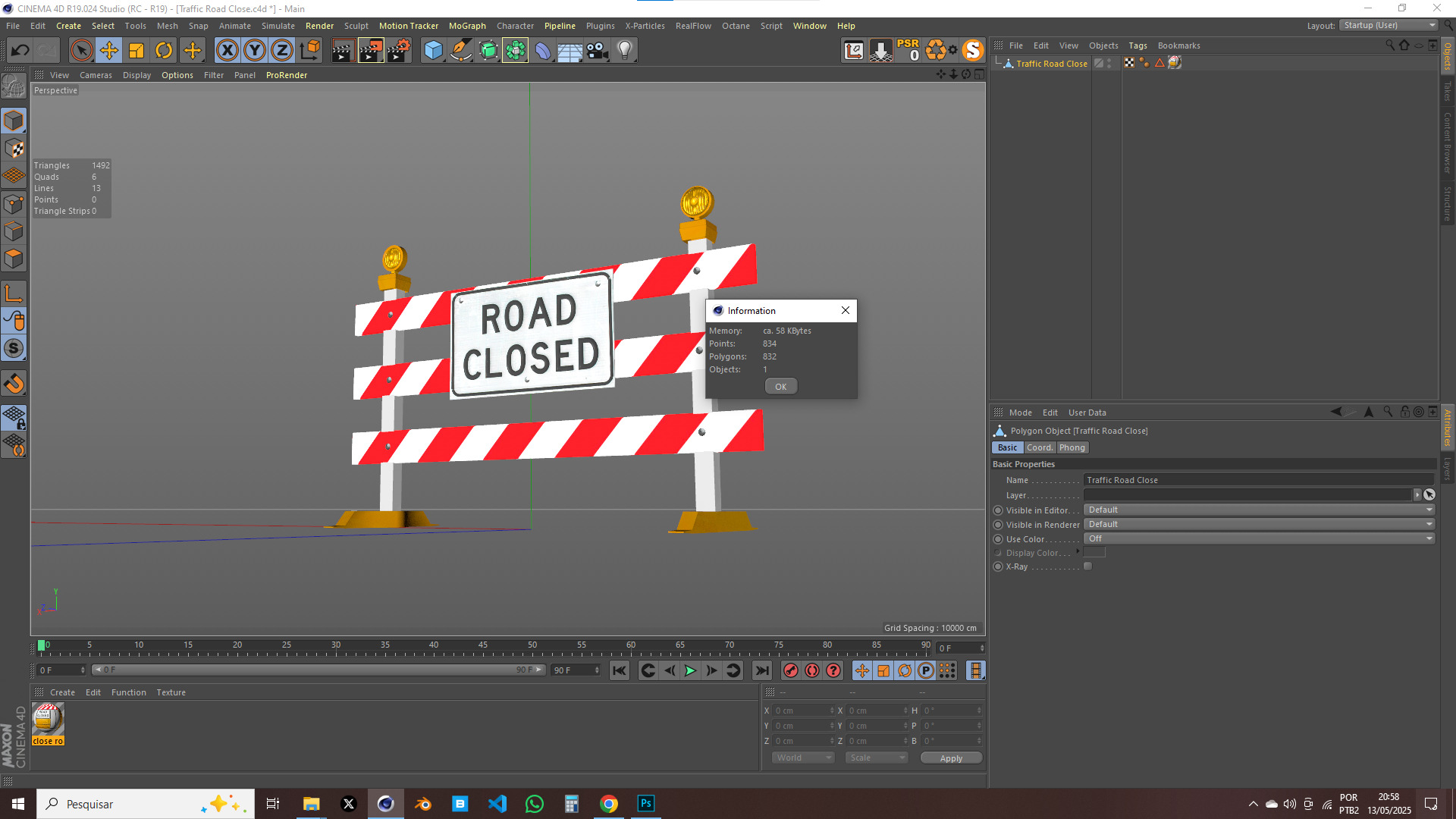Switch to Points mode
The width and height of the screenshot is (1456, 819).
click(14, 204)
